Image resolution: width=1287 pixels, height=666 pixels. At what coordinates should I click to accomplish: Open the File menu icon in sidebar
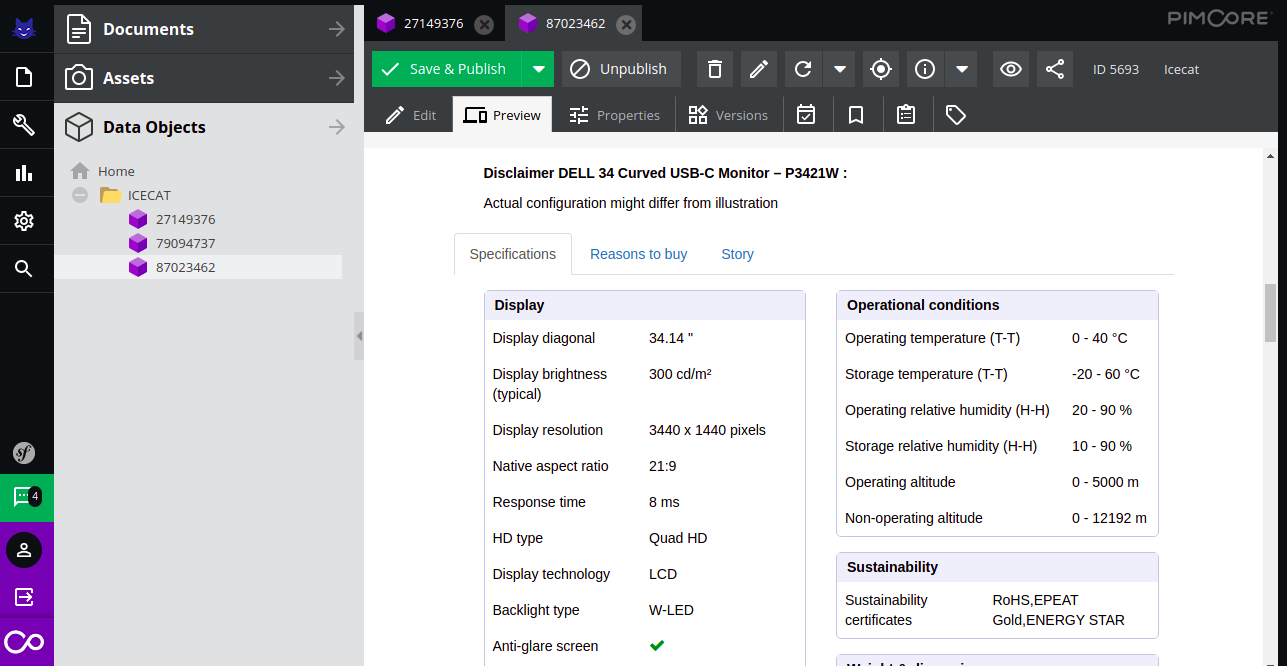(x=24, y=77)
